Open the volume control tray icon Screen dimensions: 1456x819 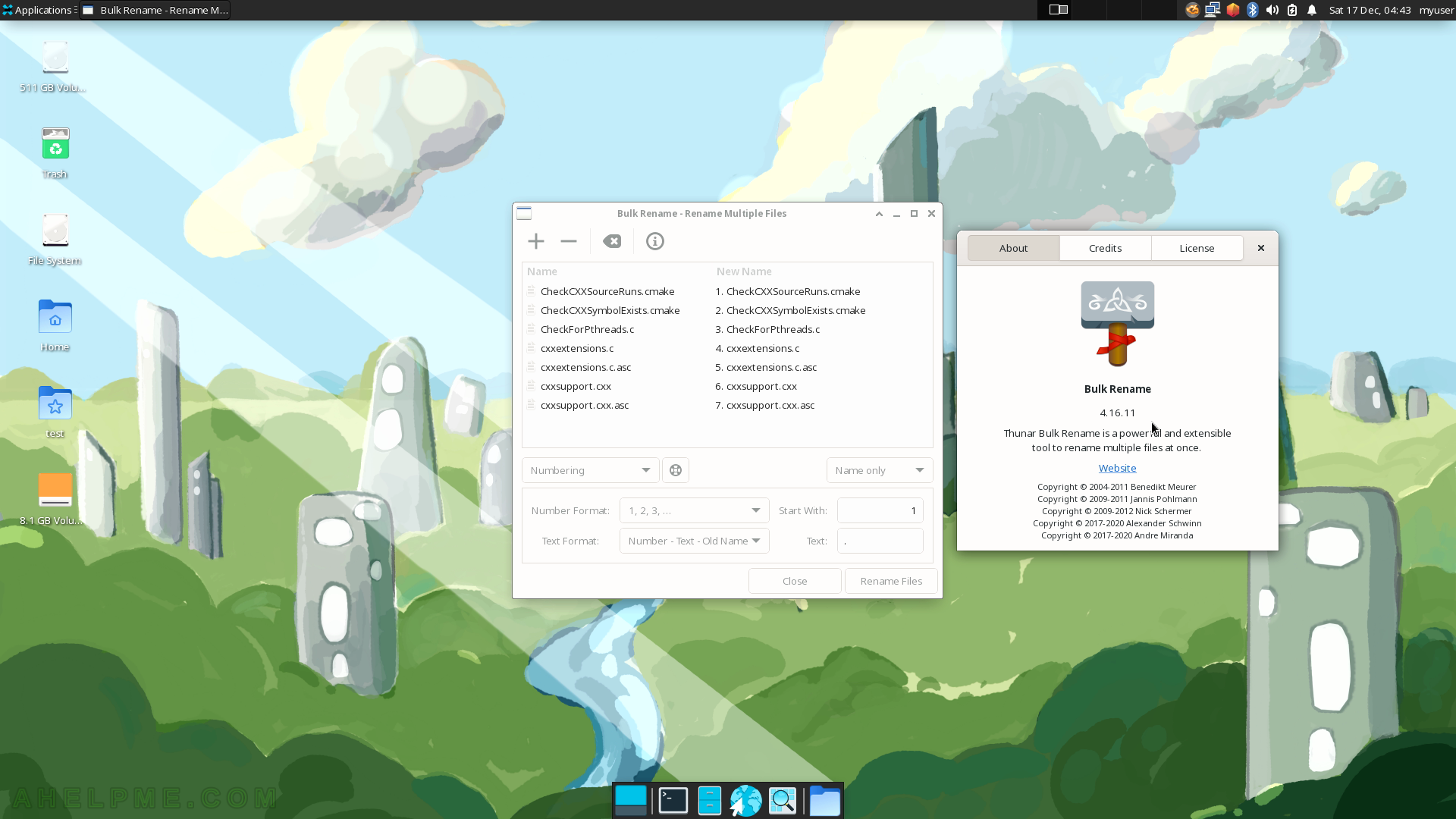pyautogui.click(x=1272, y=10)
